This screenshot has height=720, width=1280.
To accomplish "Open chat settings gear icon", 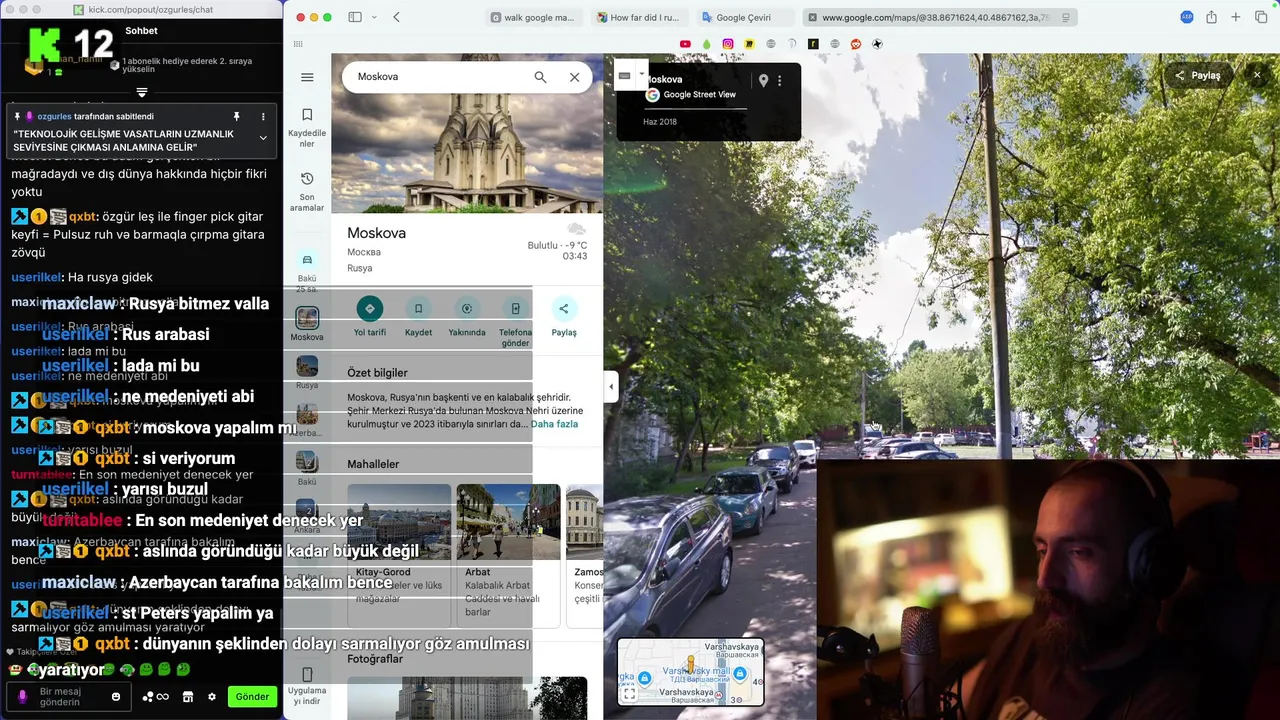I will (212, 697).
